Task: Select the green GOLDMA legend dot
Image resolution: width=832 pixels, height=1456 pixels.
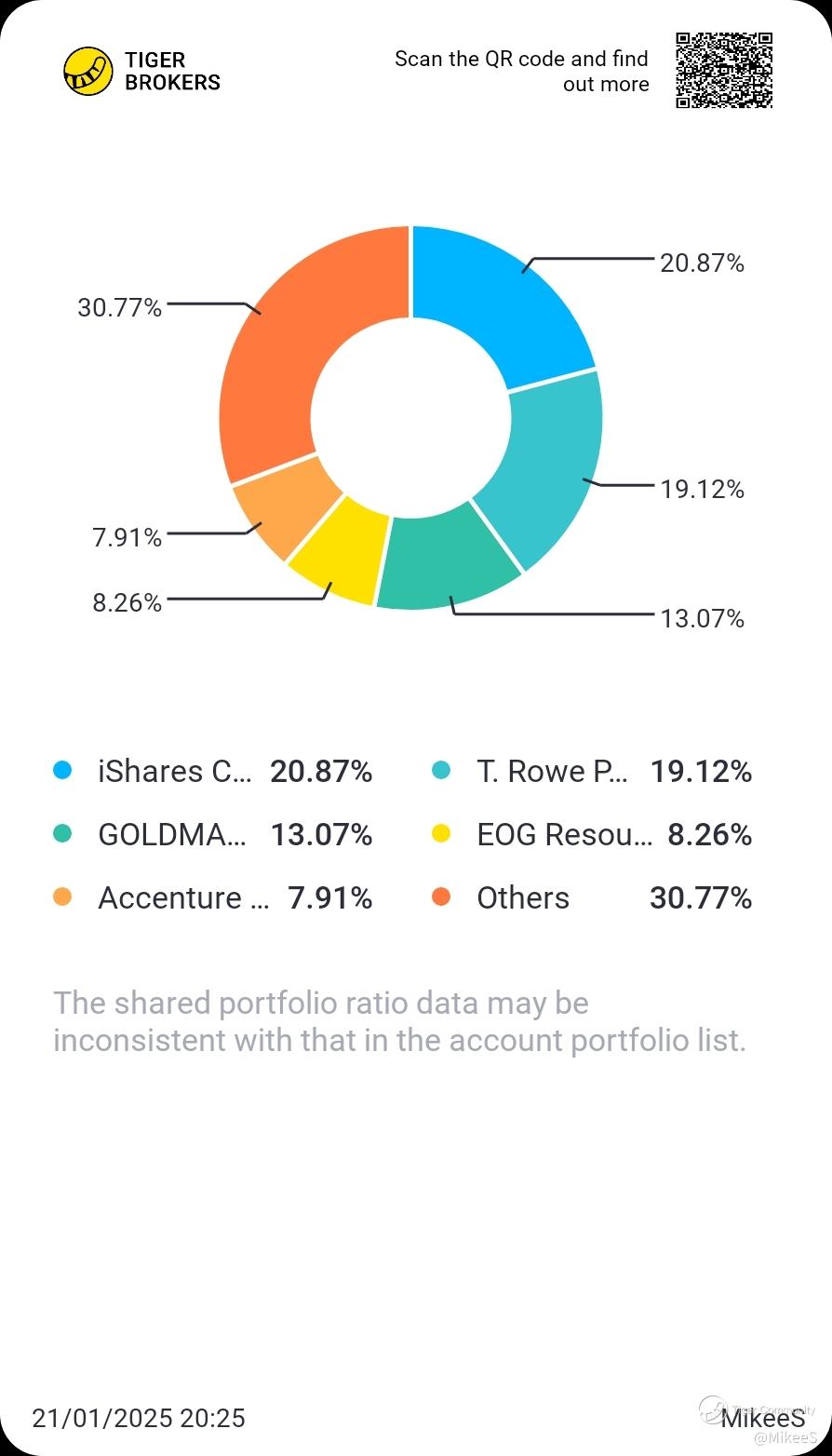Action: click(x=62, y=834)
